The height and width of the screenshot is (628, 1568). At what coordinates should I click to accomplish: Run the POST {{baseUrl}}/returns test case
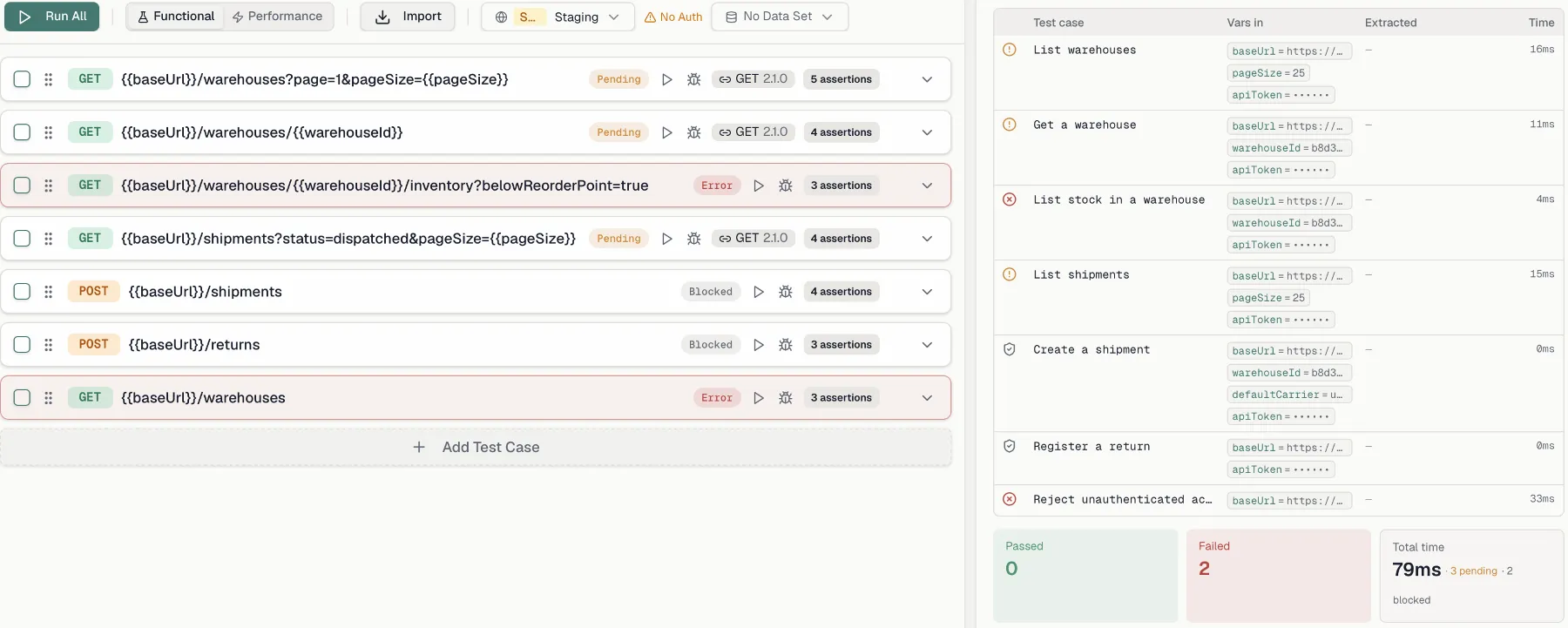pyautogui.click(x=759, y=345)
